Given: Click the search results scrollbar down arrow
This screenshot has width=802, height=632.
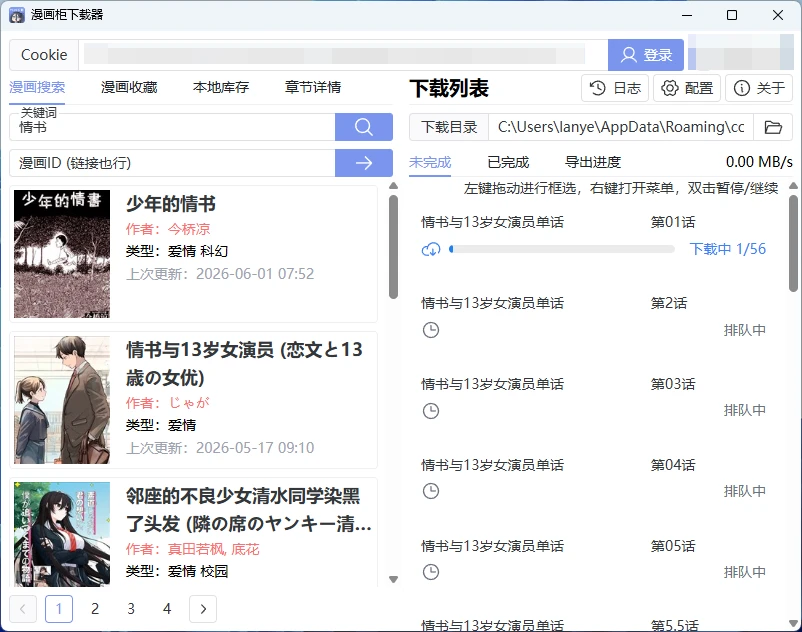Looking at the screenshot, I should pos(393,579).
